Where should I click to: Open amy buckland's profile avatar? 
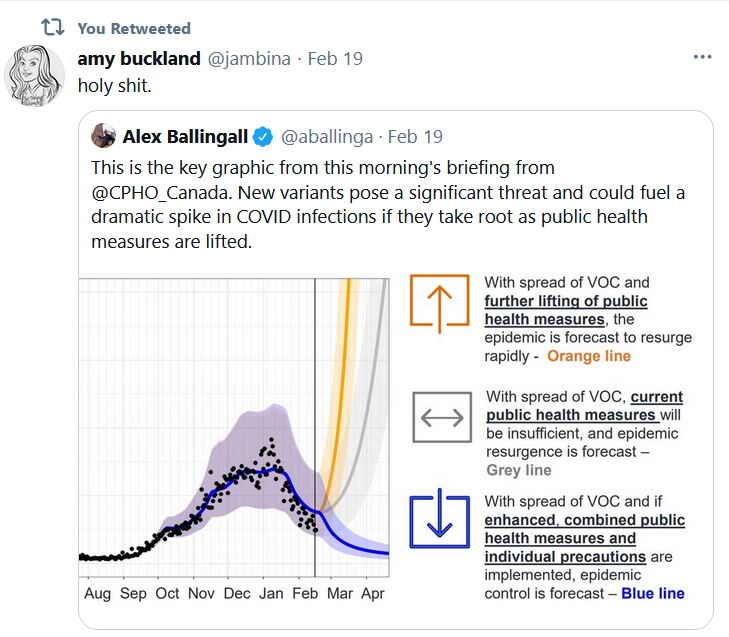click(34, 75)
